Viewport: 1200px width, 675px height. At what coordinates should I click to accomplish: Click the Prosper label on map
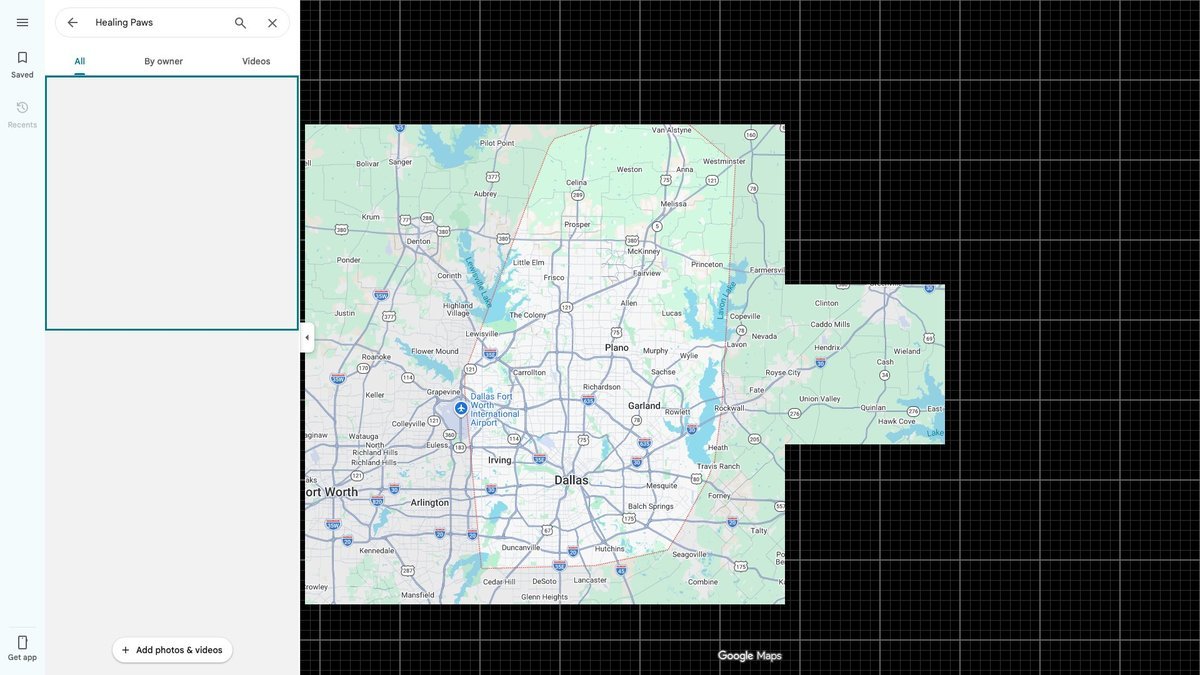(x=577, y=225)
